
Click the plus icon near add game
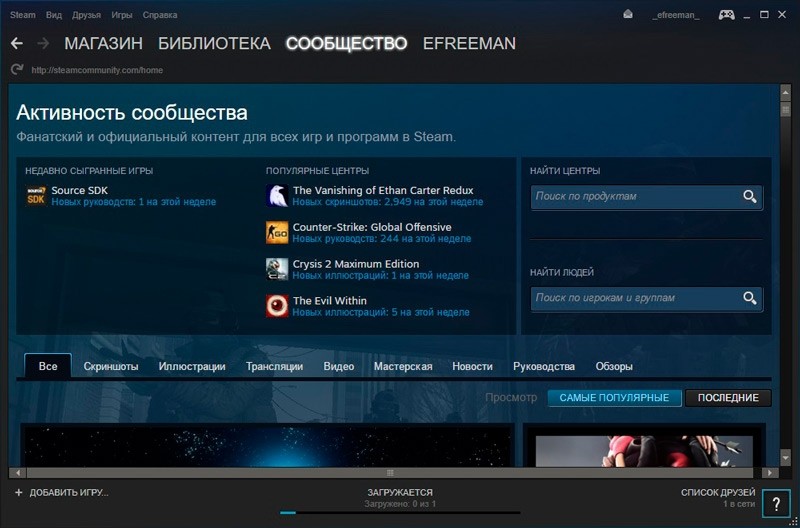(19, 493)
